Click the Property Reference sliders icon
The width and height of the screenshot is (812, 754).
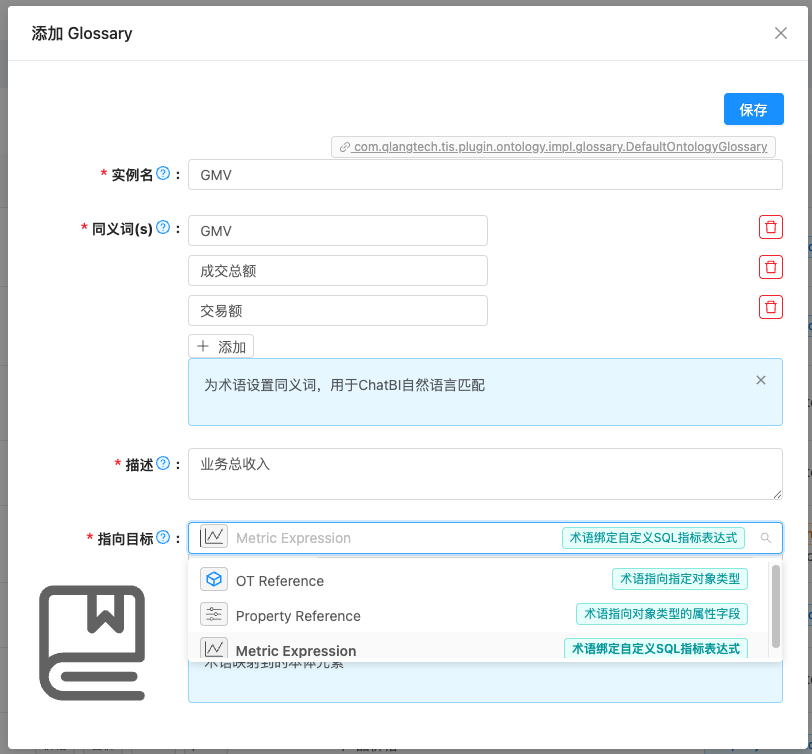point(214,614)
